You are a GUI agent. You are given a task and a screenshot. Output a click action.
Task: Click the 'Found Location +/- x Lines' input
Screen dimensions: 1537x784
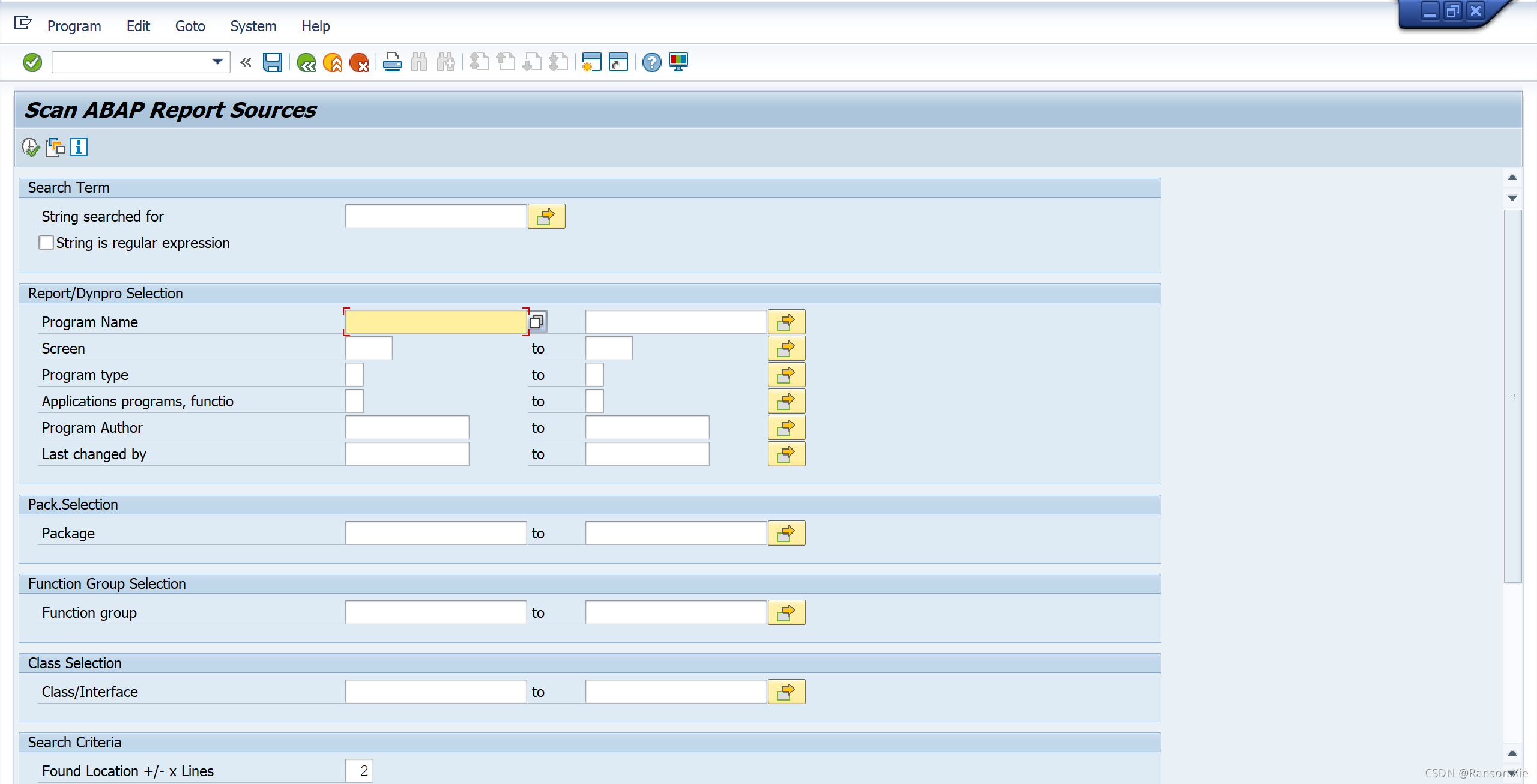358,770
